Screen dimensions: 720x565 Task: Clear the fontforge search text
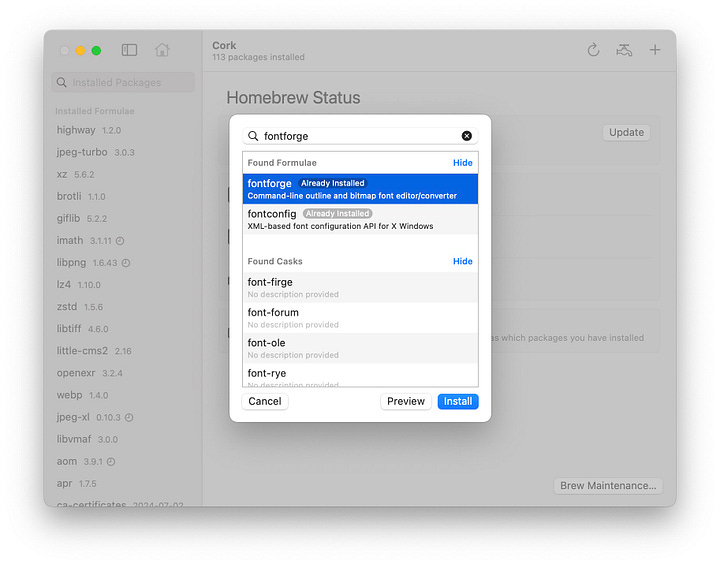467,136
